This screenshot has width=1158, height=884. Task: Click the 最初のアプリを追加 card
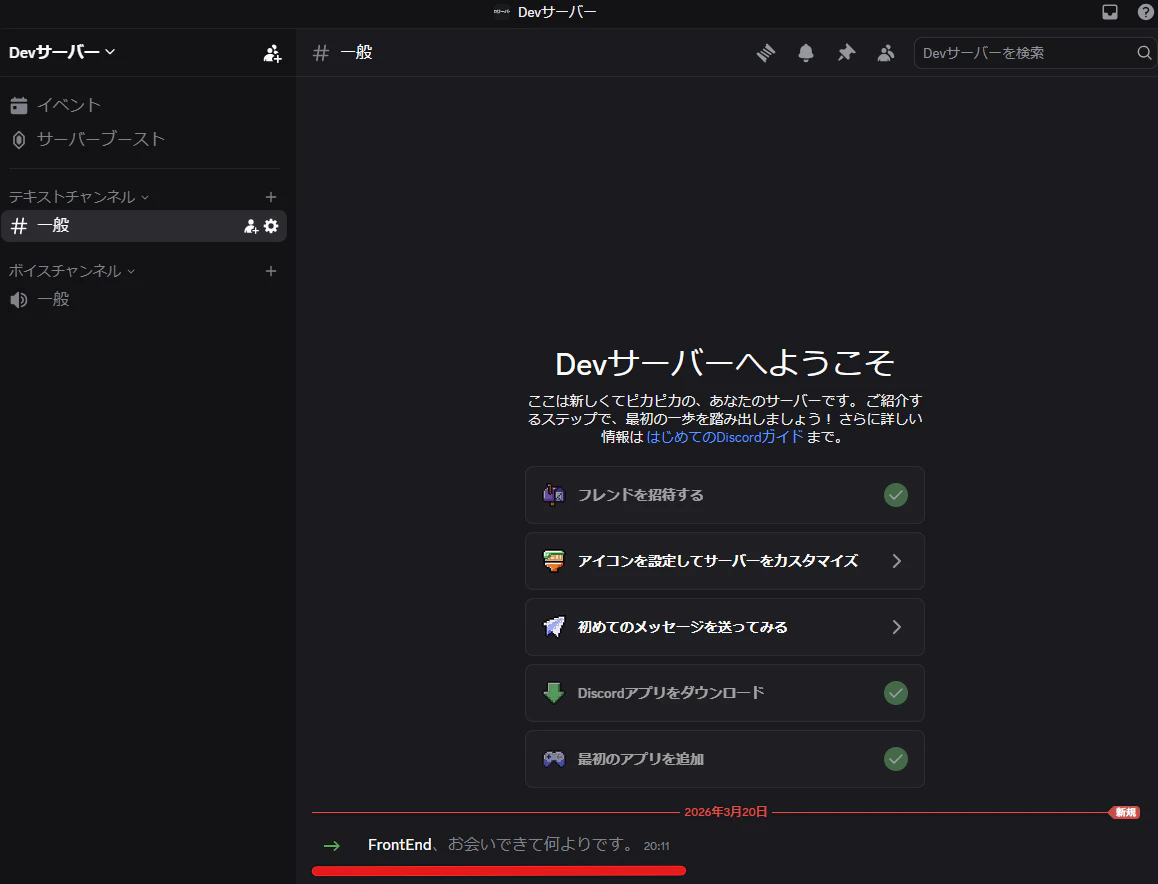click(724, 759)
